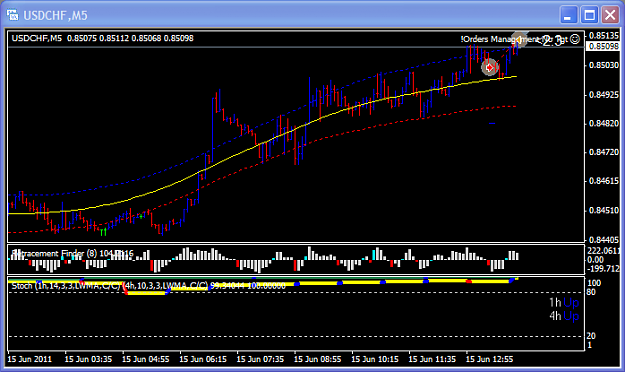Click the green tick marks at chart low
The height and width of the screenshot is (372, 625).
104,232
